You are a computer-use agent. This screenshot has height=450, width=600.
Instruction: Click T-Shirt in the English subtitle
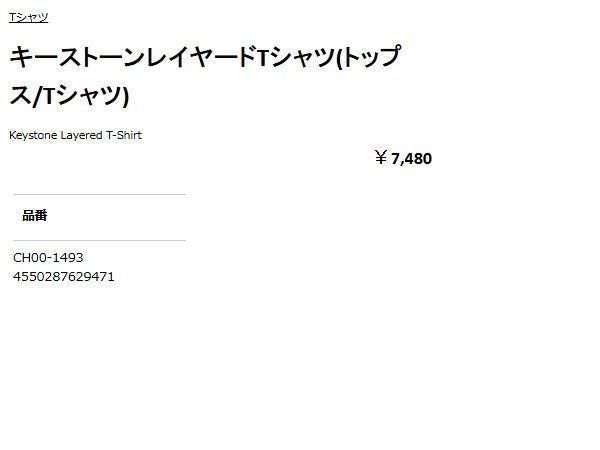click(124, 135)
